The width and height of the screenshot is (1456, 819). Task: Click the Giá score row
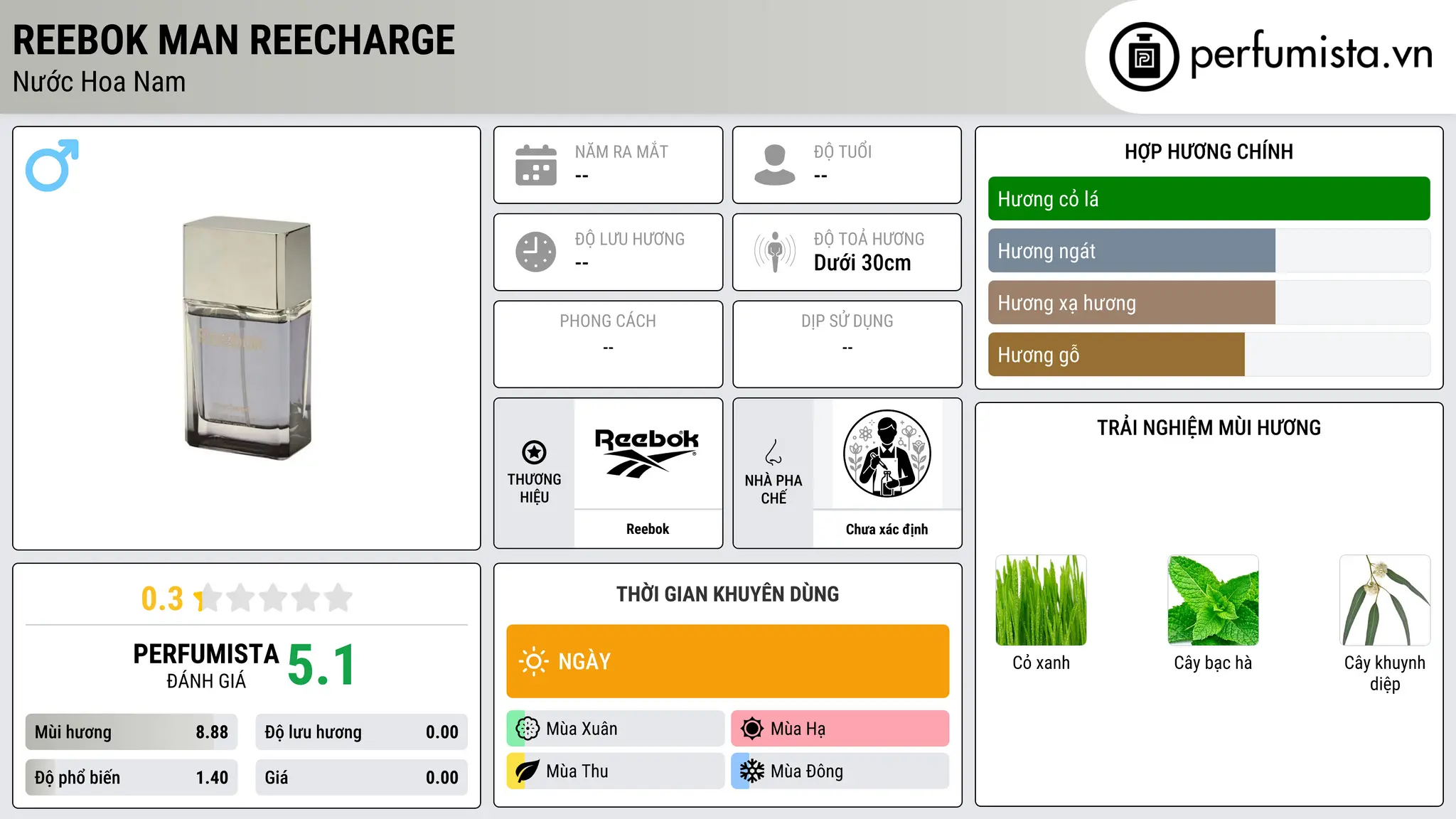pos(361,777)
